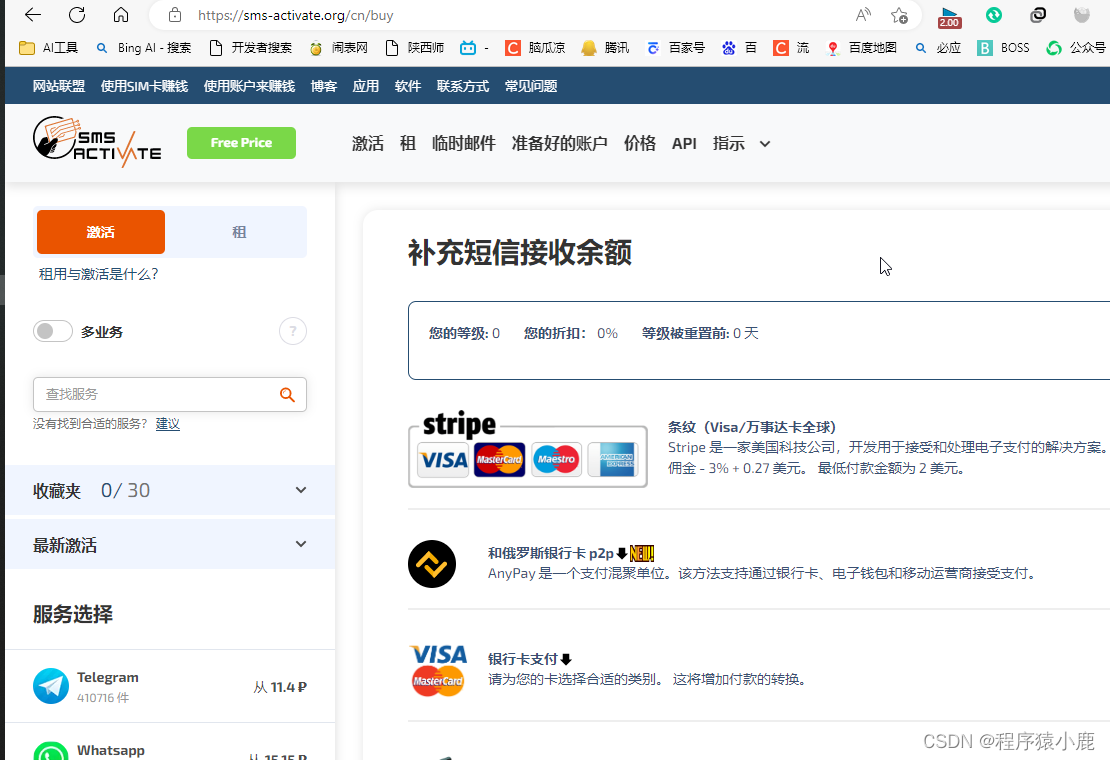
Task: Open 脑瓜凉 bookmark
Action: coord(535,47)
